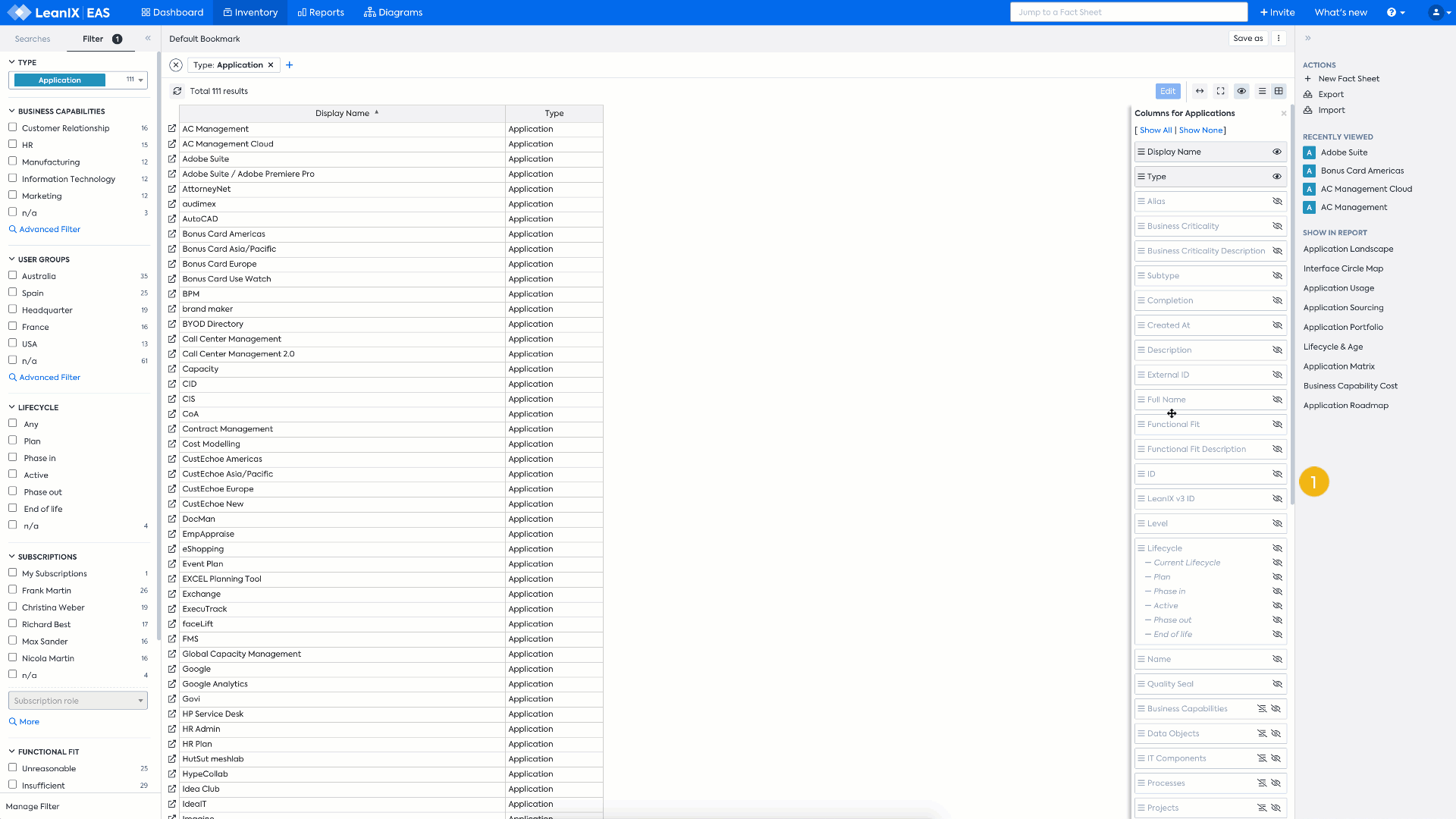
Task: Switch to the Searches tab
Action: point(33,39)
